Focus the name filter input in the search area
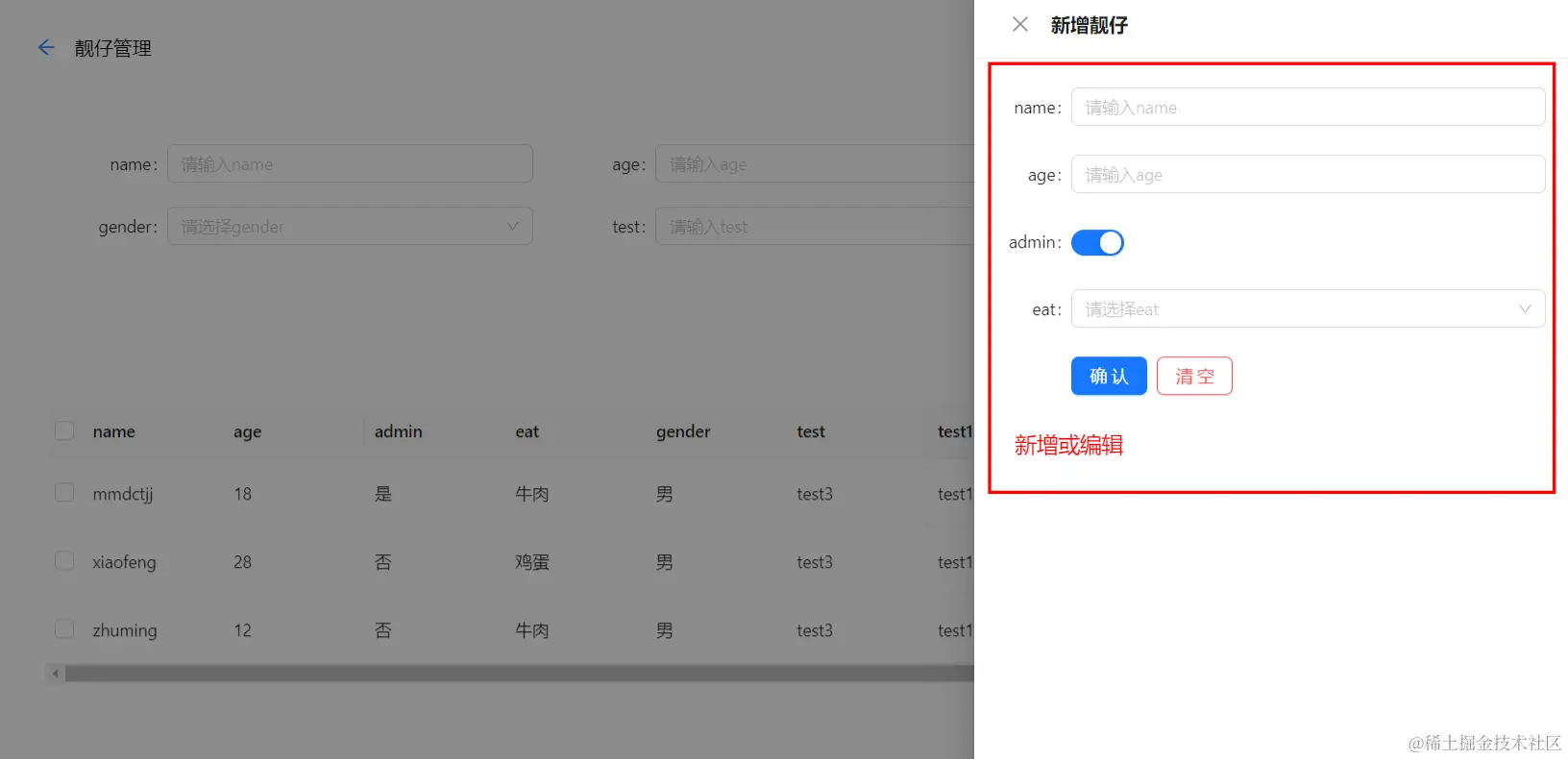The height and width of the screenshot is (759, 1568). click(350, 164)
